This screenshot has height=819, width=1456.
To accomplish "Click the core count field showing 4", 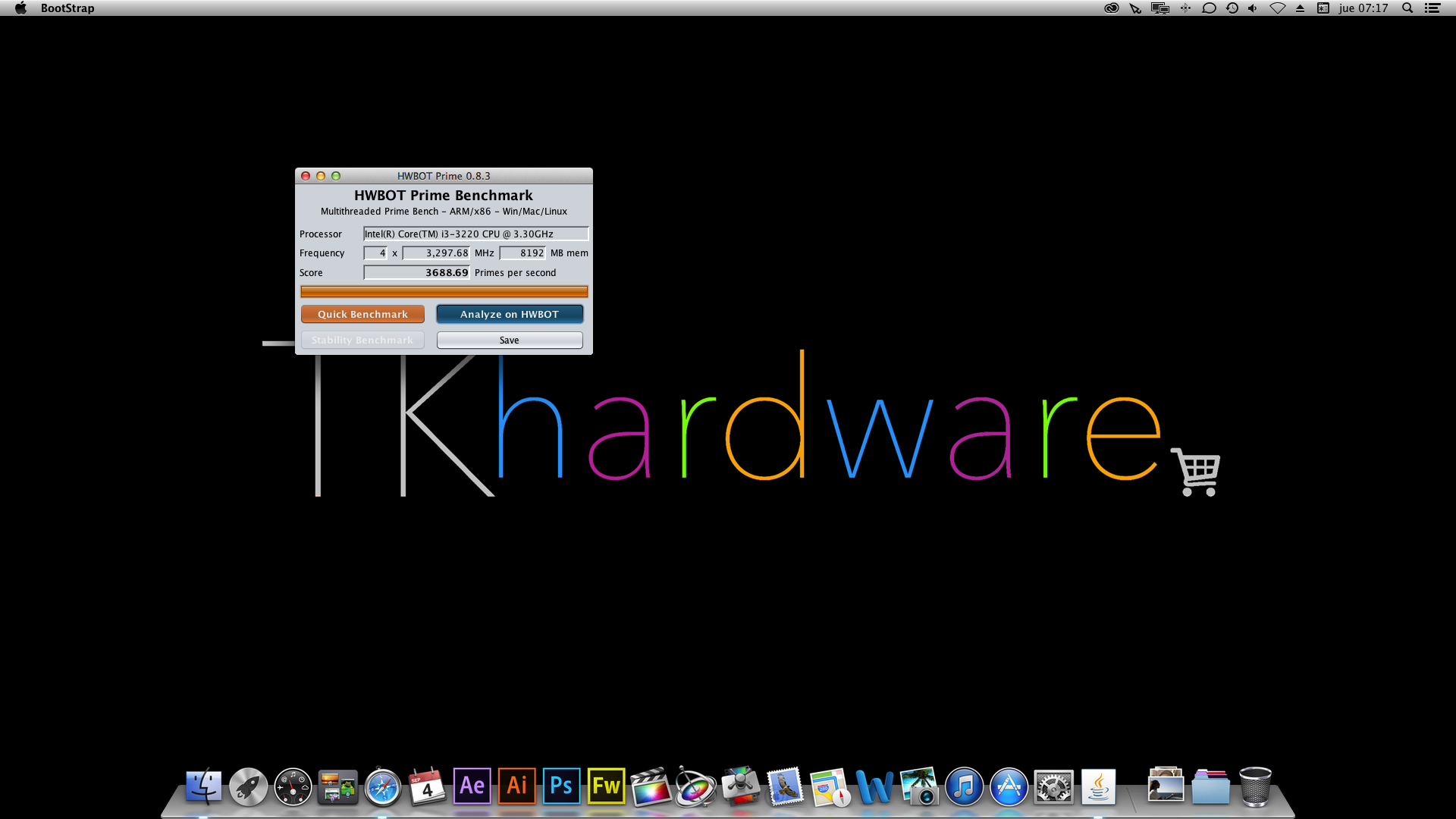I will [x=375, y=253].
